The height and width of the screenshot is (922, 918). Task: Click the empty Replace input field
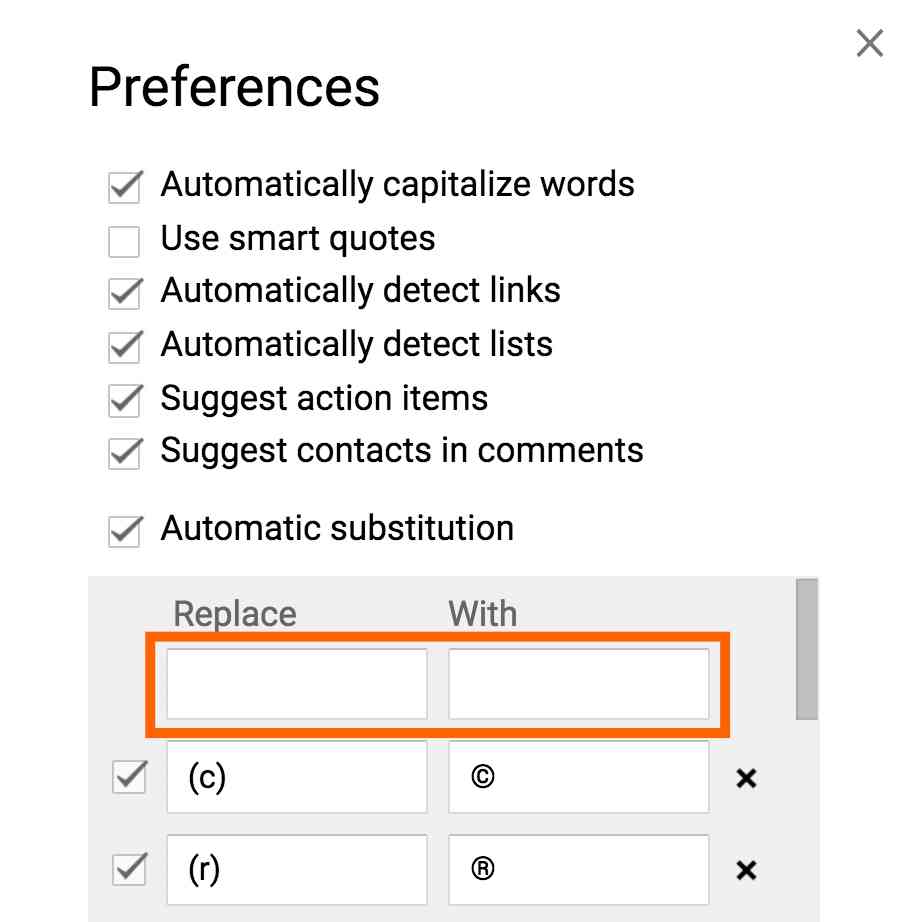coord(296,684)
